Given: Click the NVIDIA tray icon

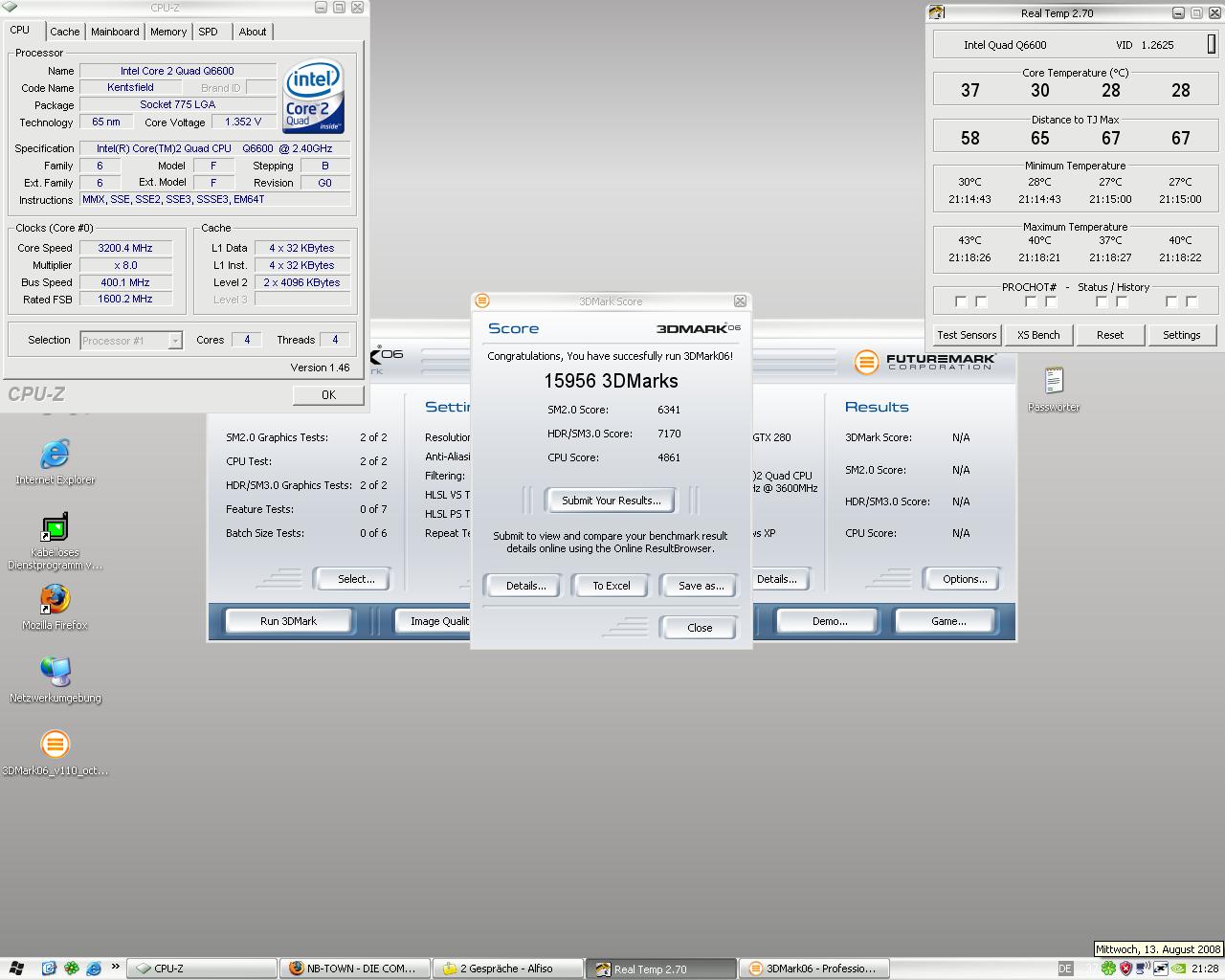Looking at the screenshot, I should 1178,969.
